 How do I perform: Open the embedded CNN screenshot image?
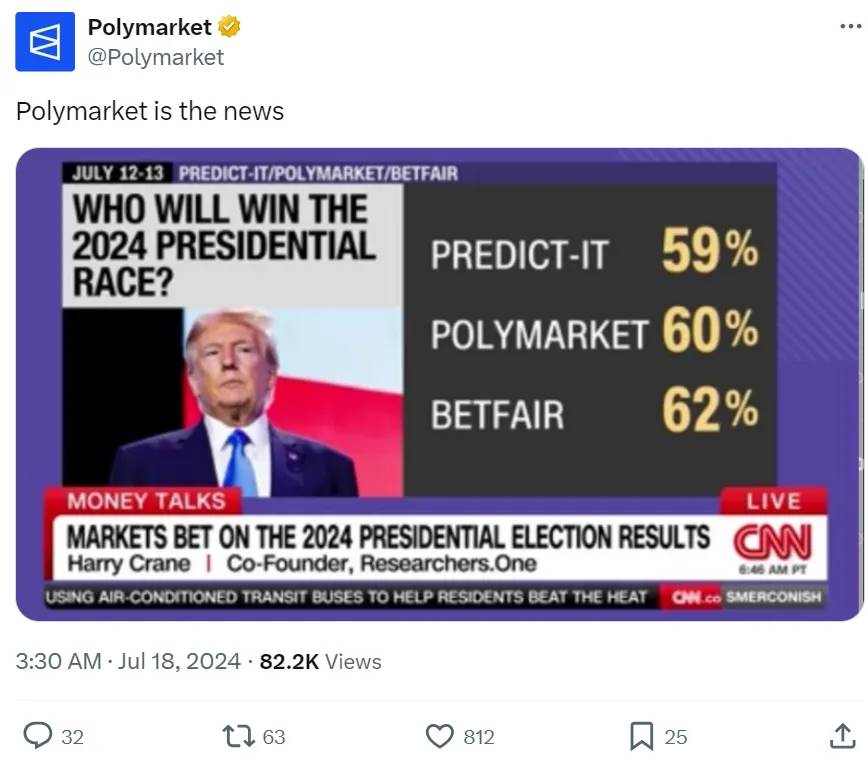434,387
